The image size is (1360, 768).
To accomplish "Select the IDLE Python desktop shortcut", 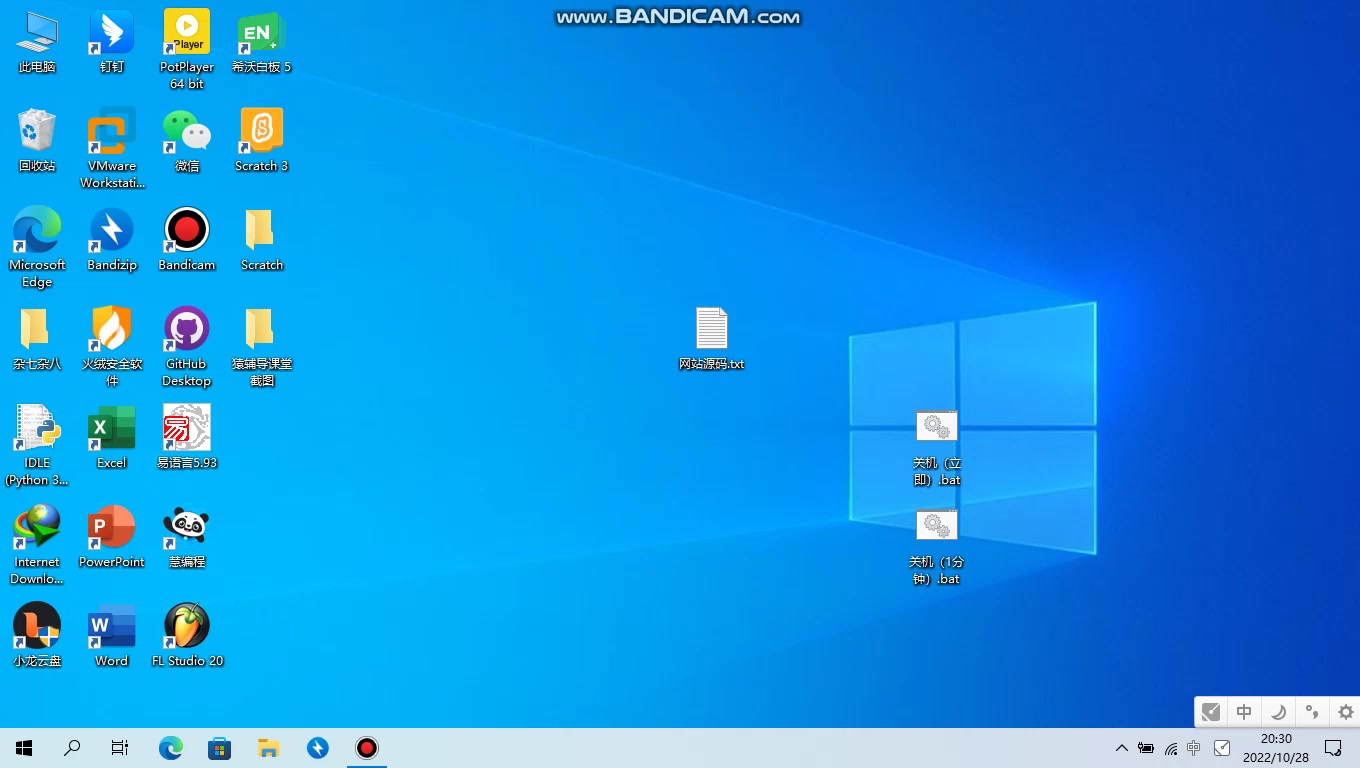I will tap(37, 429).
